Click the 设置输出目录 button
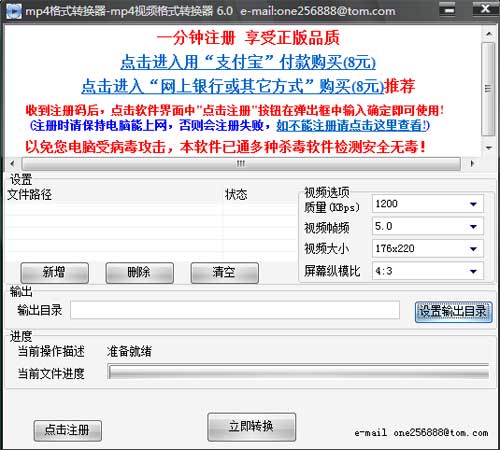500x450 pixels. pyautogui.click(x=453, y=312)
